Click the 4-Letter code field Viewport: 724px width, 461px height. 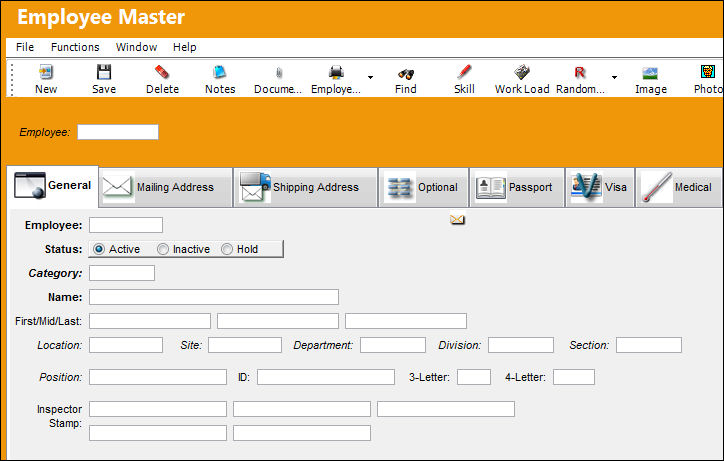[574, 377]
